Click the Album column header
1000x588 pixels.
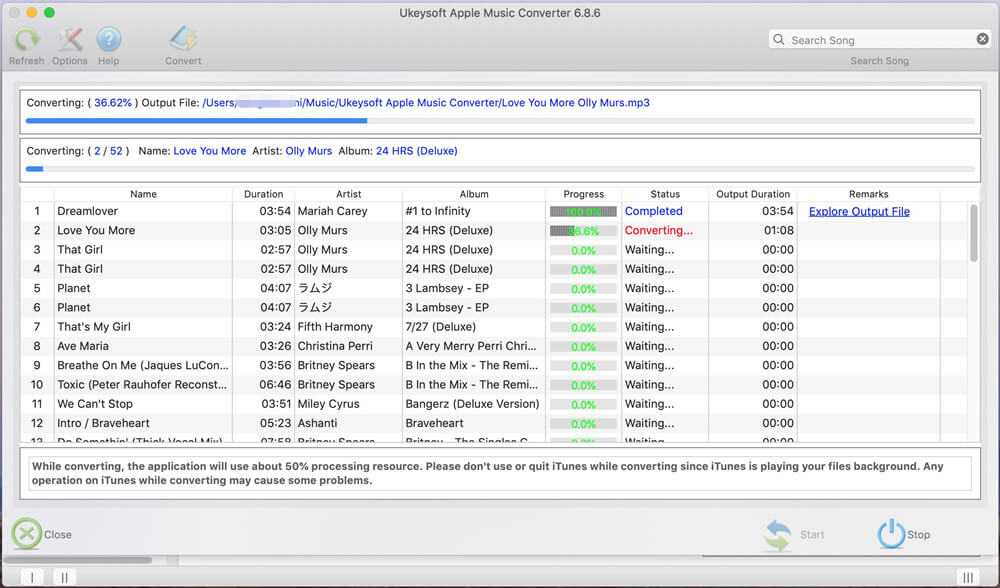pyautogui.click(x=474, y=194)
